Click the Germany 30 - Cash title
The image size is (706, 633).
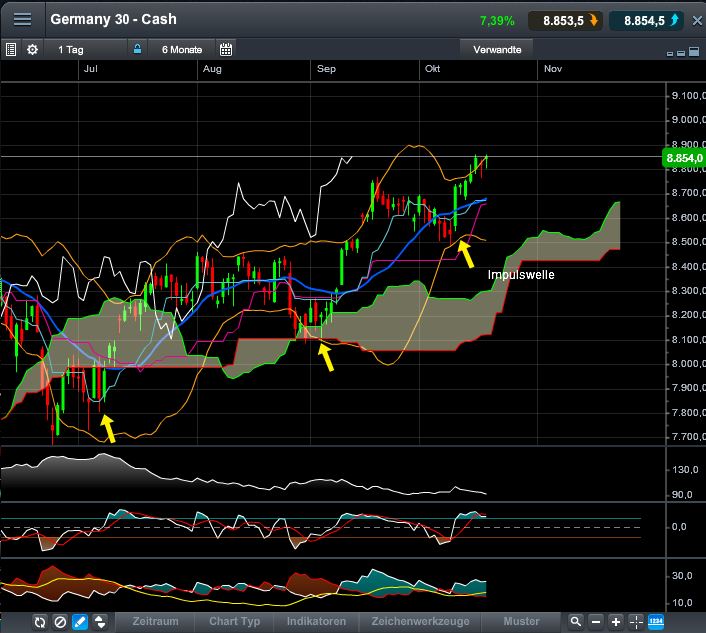113,19
